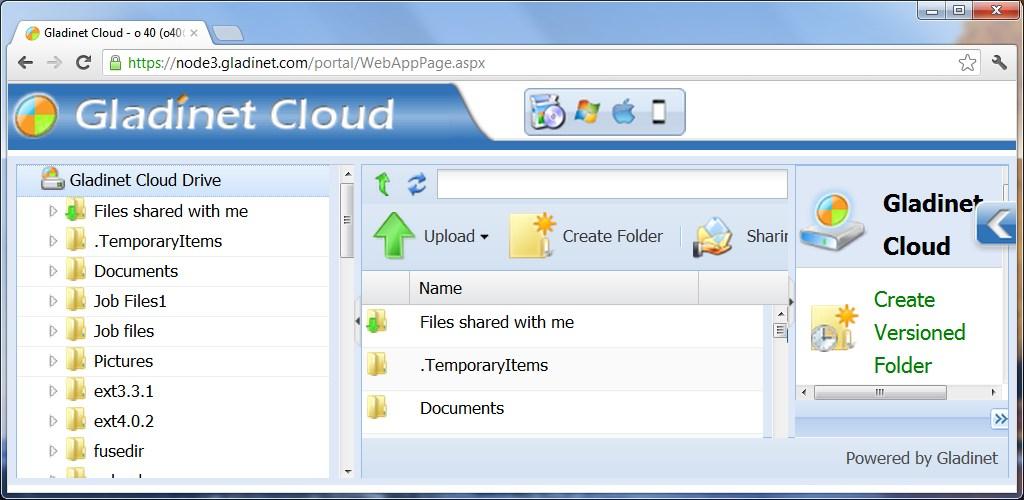Screen dimensions: 1024x500
Task: Click the horizontal scrollbar in the right panel
Action: [880, 392]
